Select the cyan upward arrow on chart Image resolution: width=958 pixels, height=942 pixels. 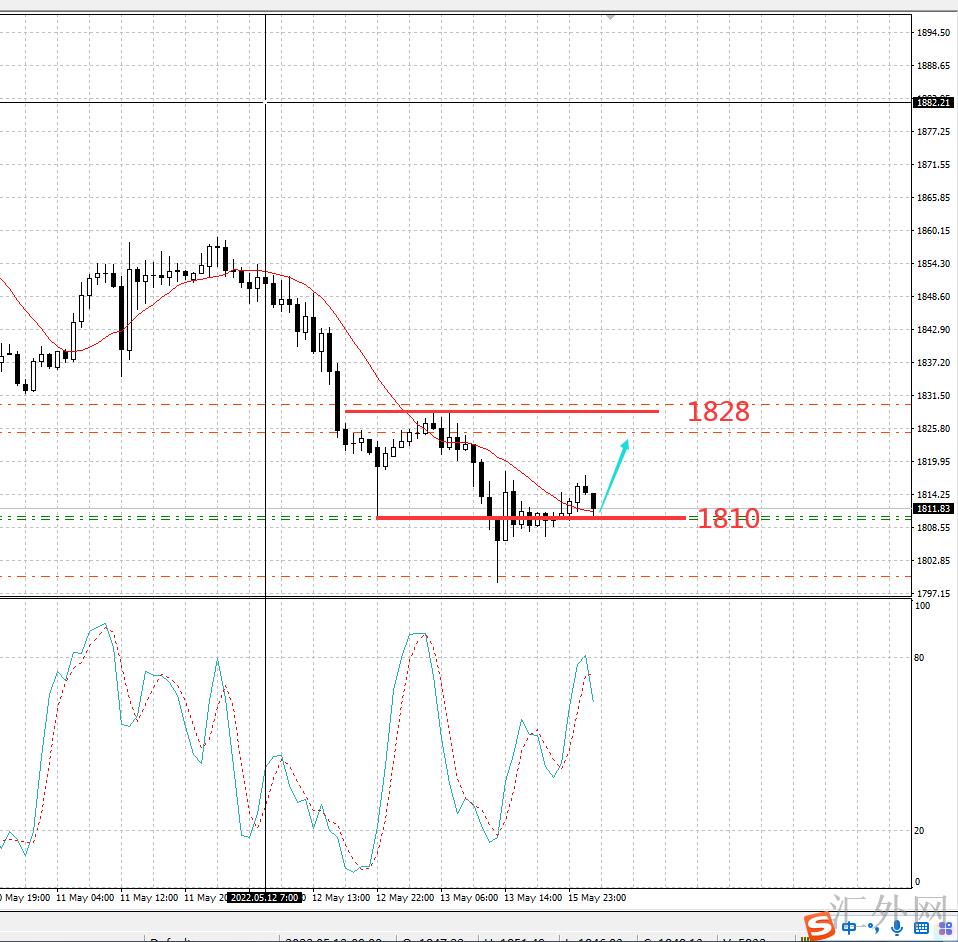615,474
